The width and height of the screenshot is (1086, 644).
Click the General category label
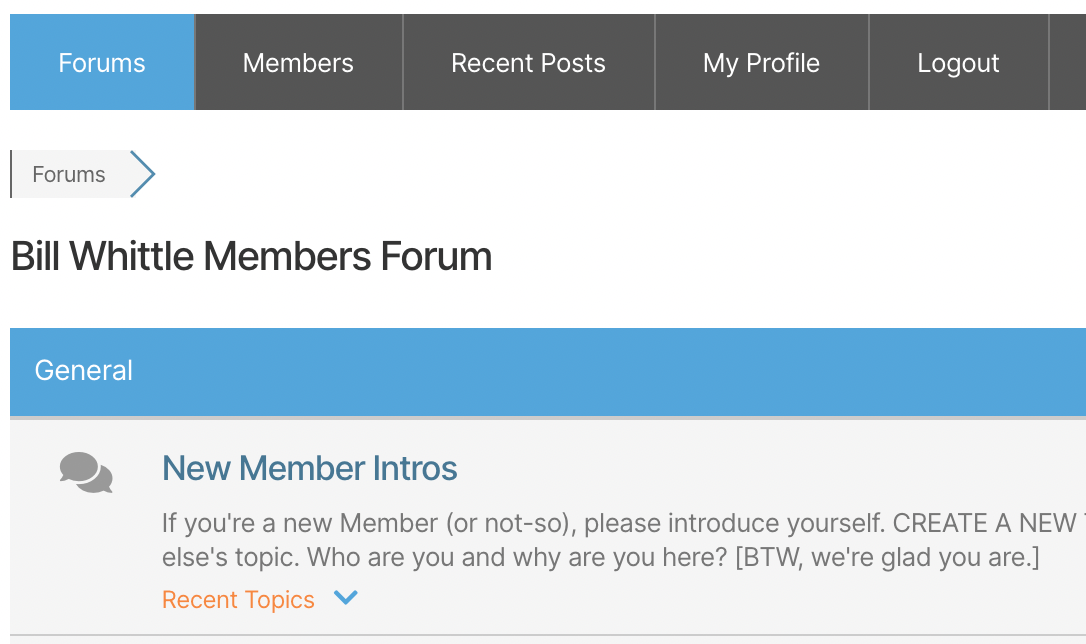84,371
